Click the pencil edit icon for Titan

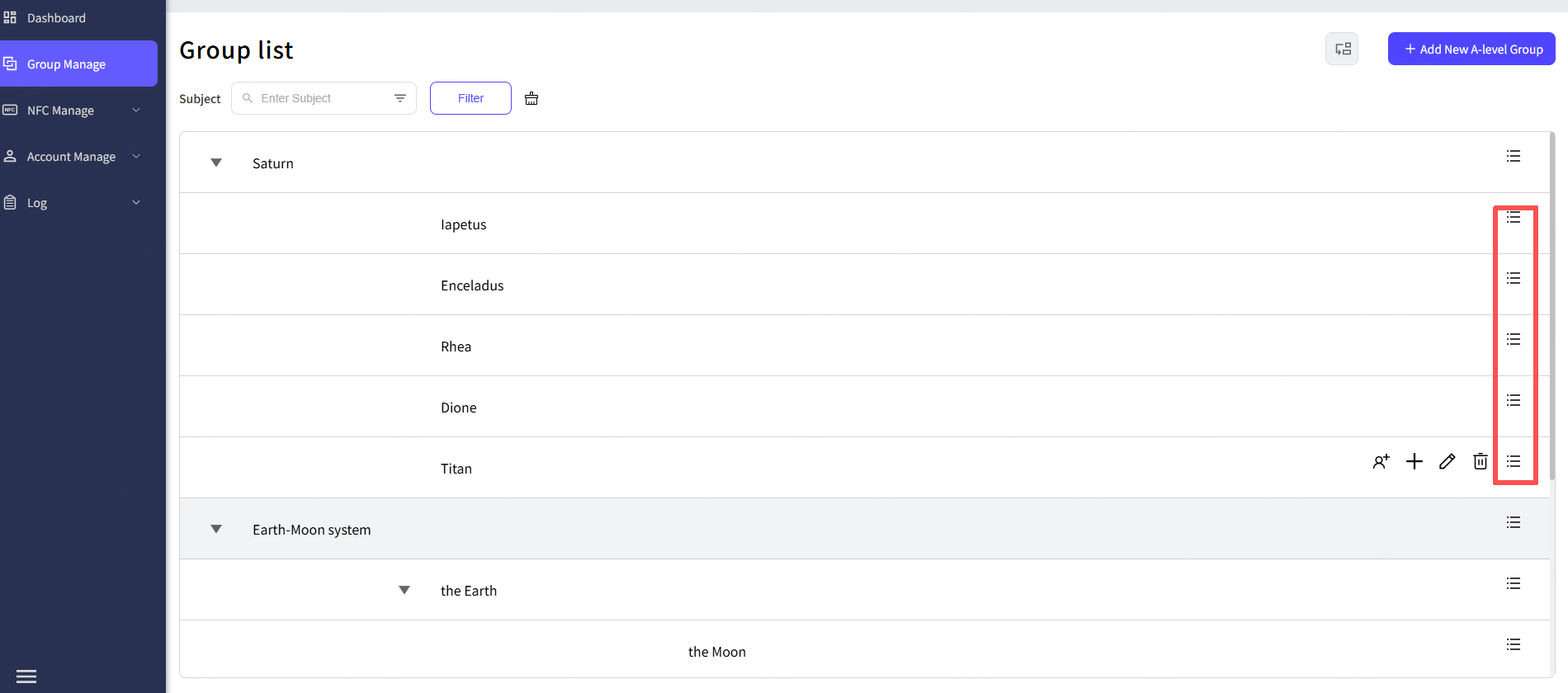[1448, 461]
